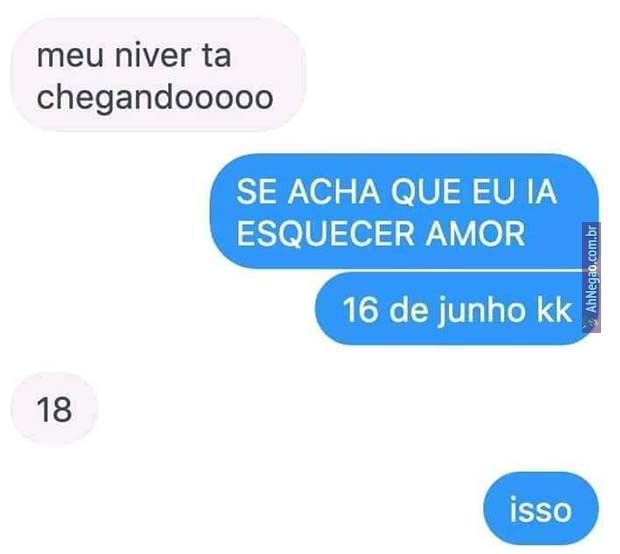The image size is (620, 554).
Task: Select the "16 de junho kk" message
Action: pyautogui.click(x=453, y=308)
